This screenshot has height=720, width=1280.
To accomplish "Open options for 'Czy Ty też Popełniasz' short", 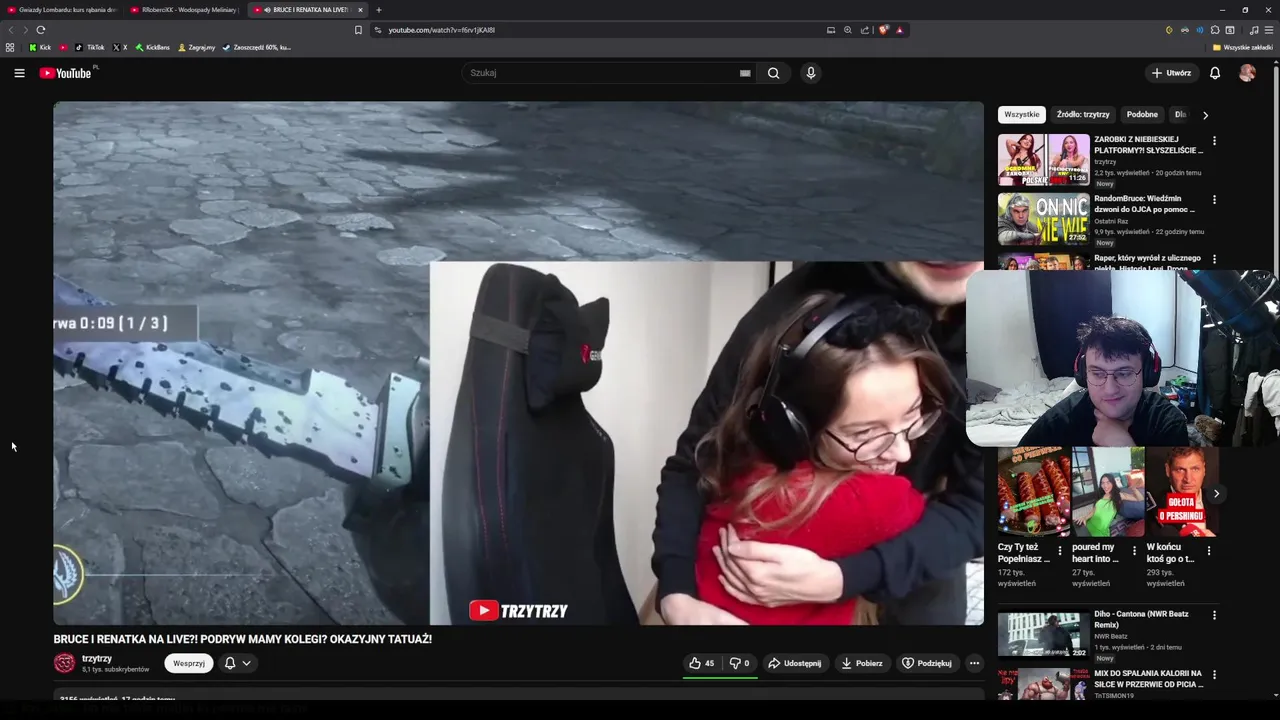I will [x=1060, y=550].
